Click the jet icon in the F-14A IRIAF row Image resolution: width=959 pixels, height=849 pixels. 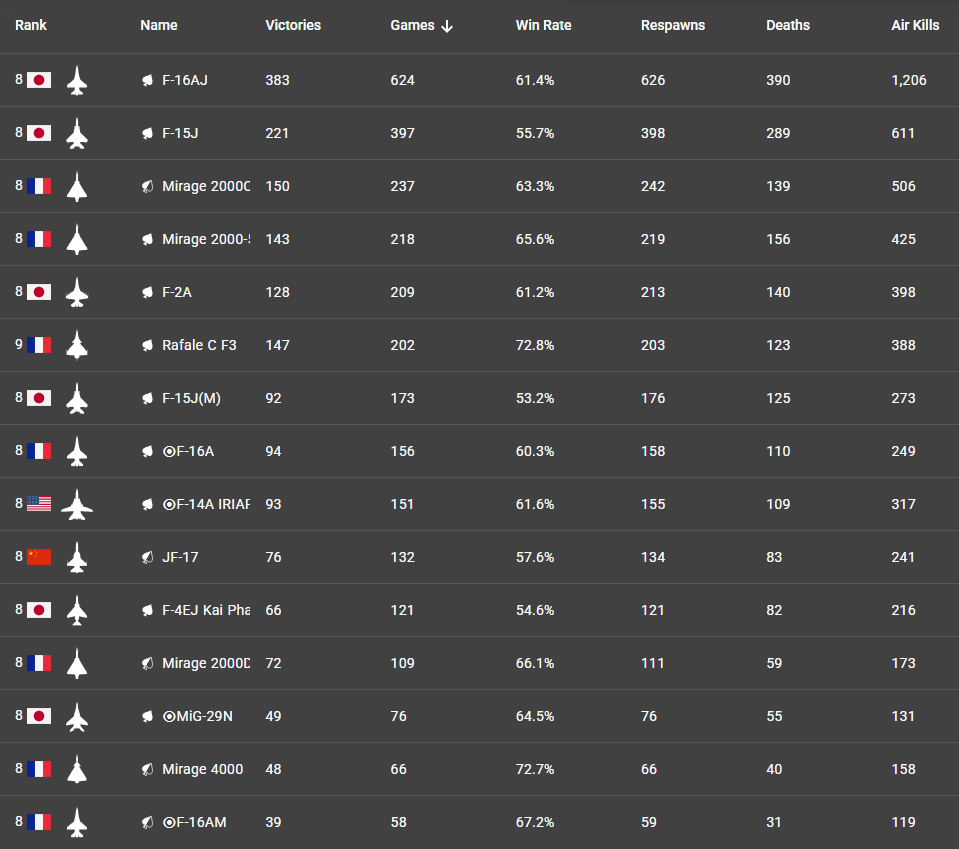point(77,504)
